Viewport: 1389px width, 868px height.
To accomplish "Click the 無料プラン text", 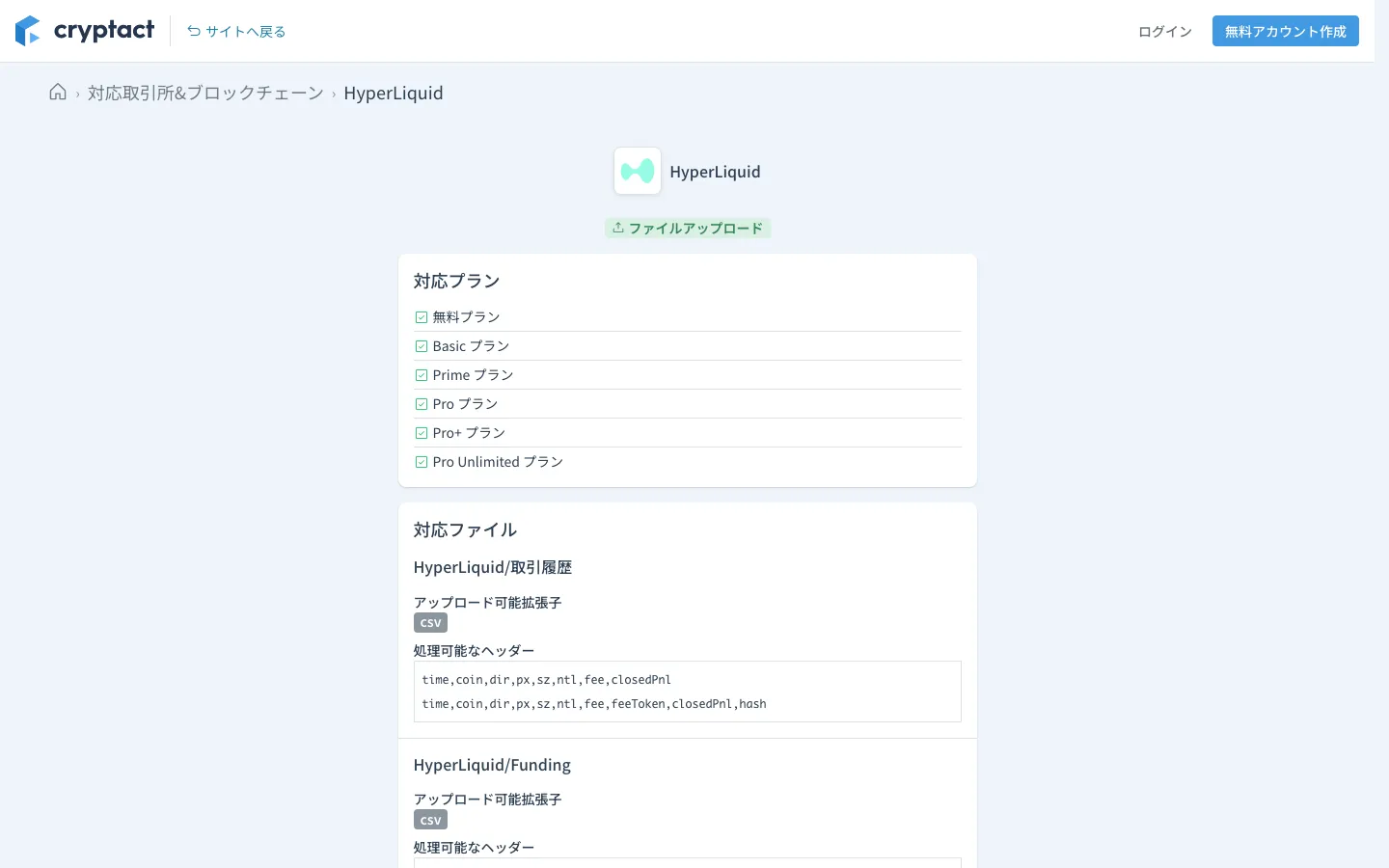I will 466,317.
